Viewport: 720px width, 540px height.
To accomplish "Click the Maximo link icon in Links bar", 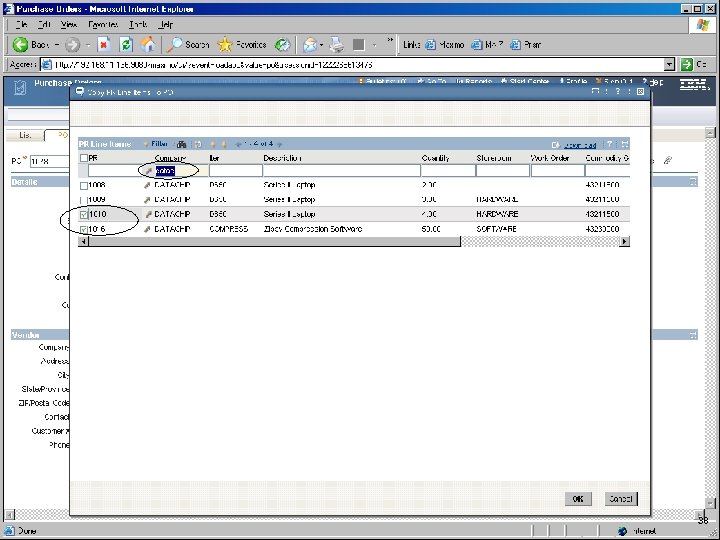I will (430, 45).
